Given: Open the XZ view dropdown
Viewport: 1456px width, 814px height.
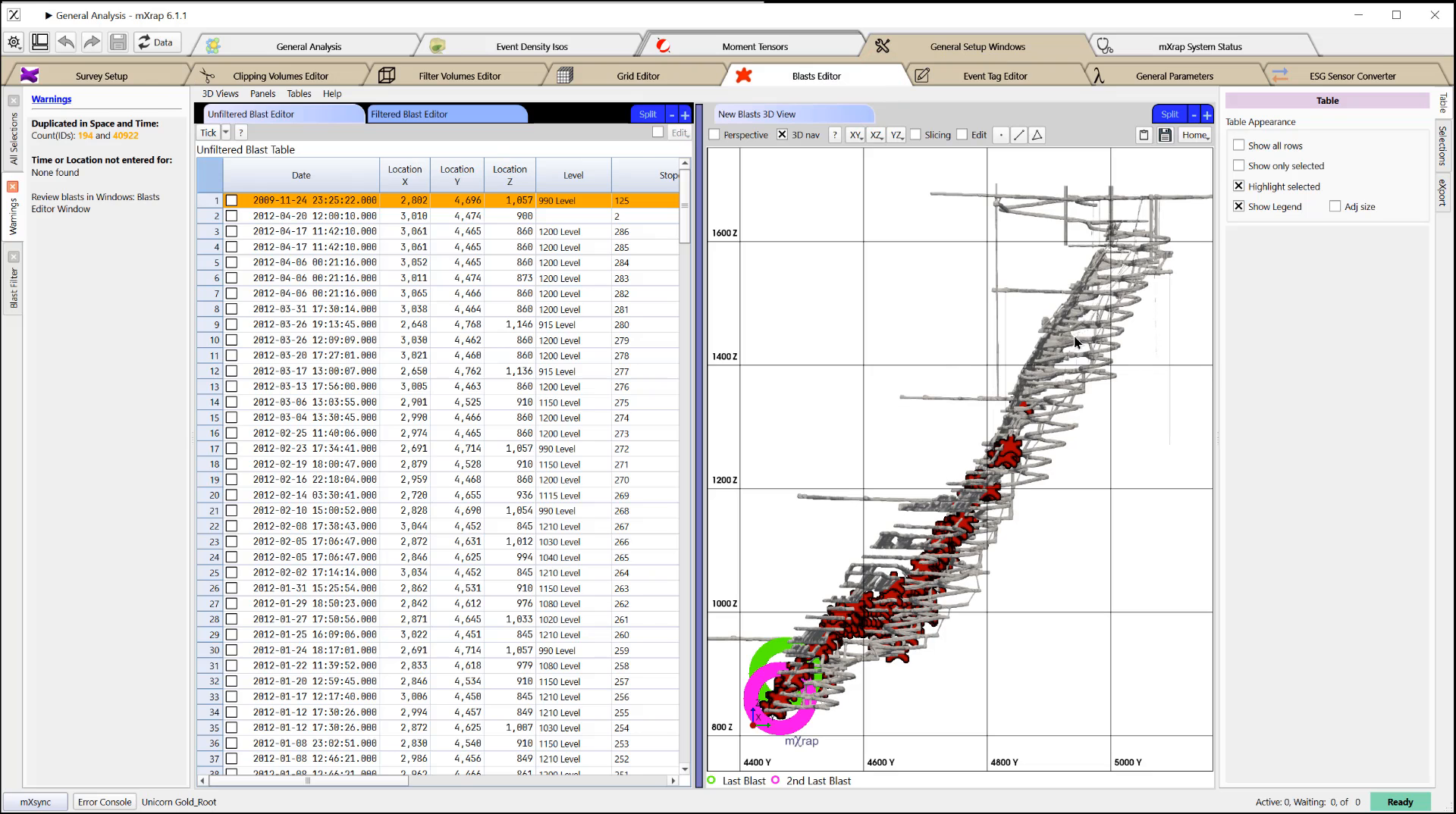Looking at the screenshot, I should click(877, 135).
